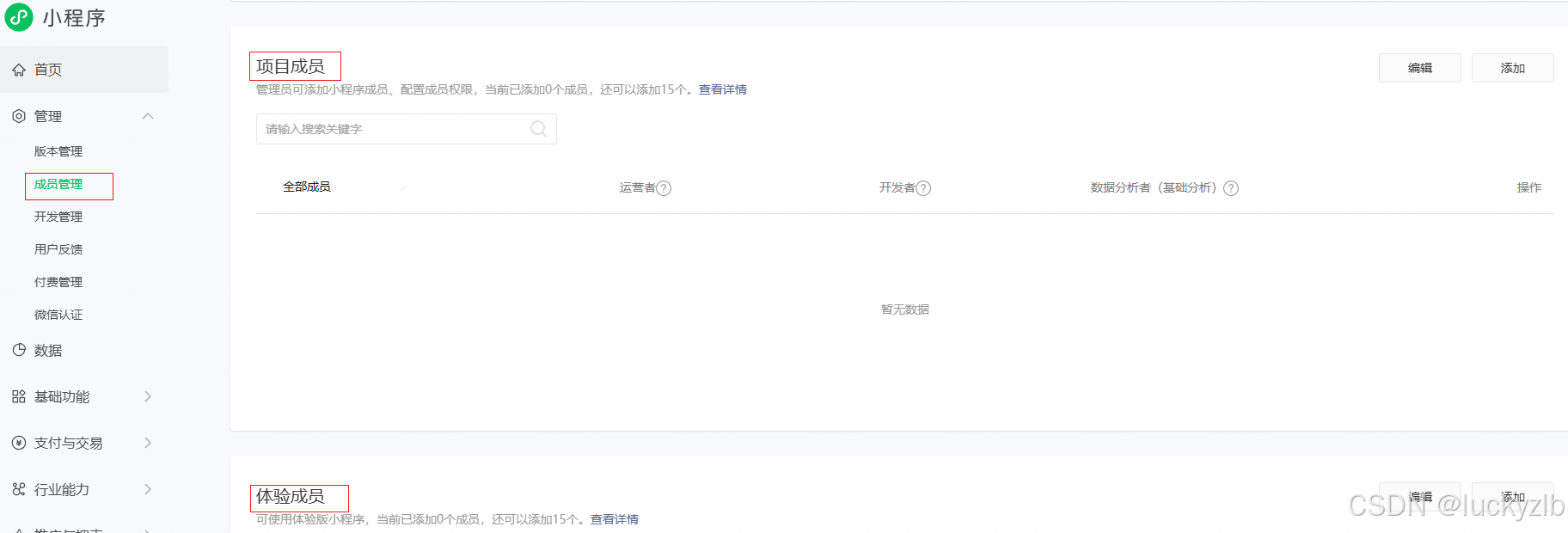Click the WeChat Mini Program logo icon
The height and width of the screenshot is (533, 1568).
[x=19, y=17]
